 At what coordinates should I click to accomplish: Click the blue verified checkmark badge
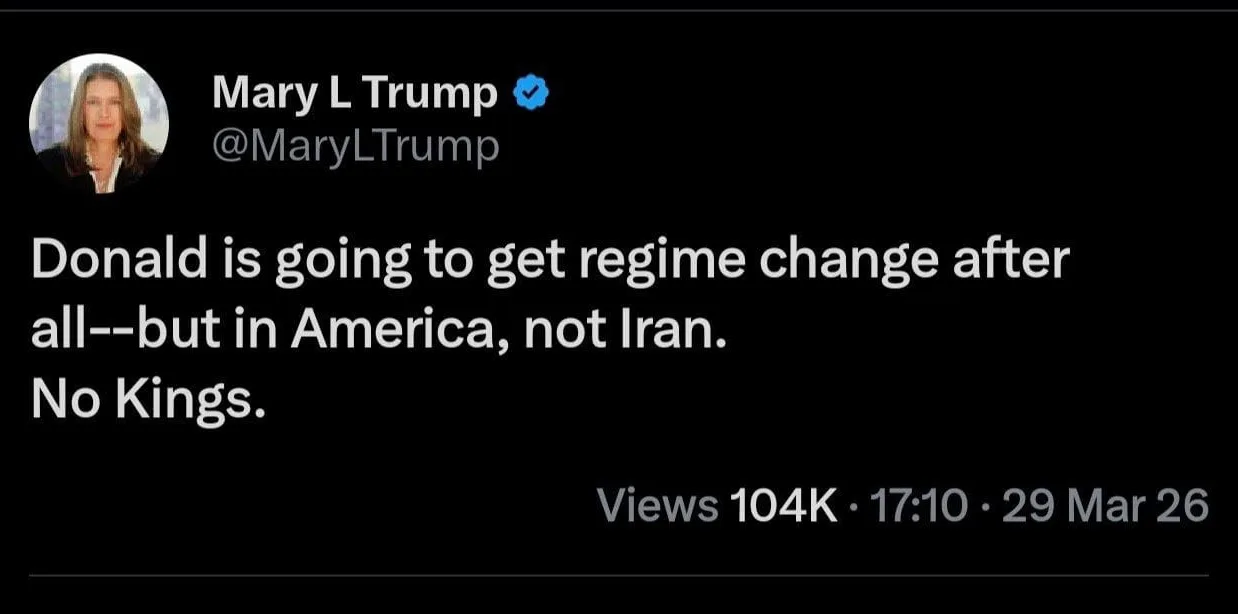tap(530, 93)
